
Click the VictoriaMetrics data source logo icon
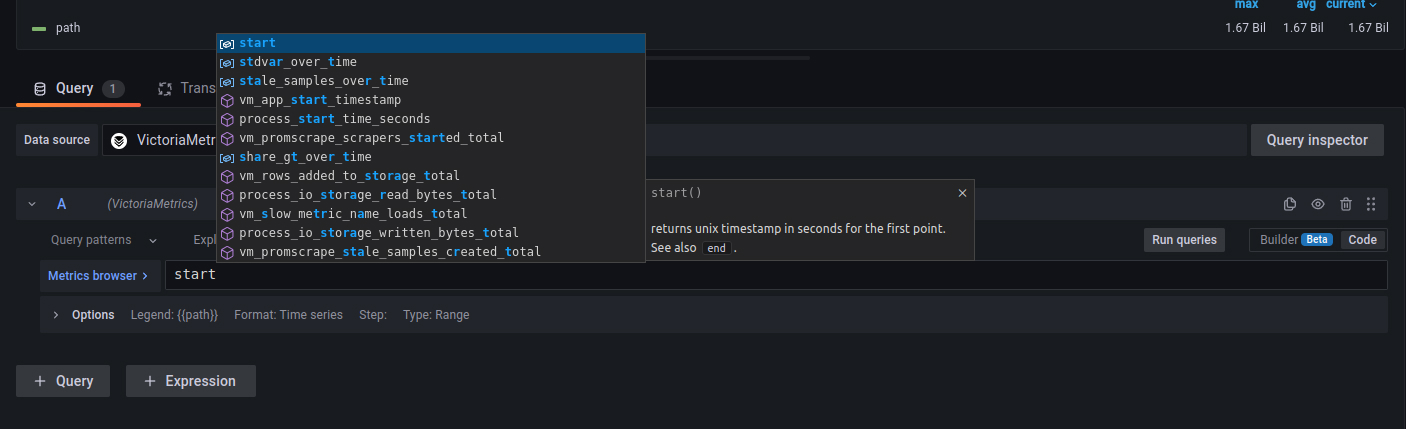(x=119, y=141)
